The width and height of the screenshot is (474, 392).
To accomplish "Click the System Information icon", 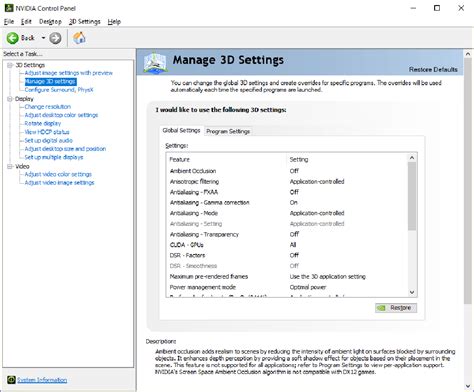I will [11, 380].
